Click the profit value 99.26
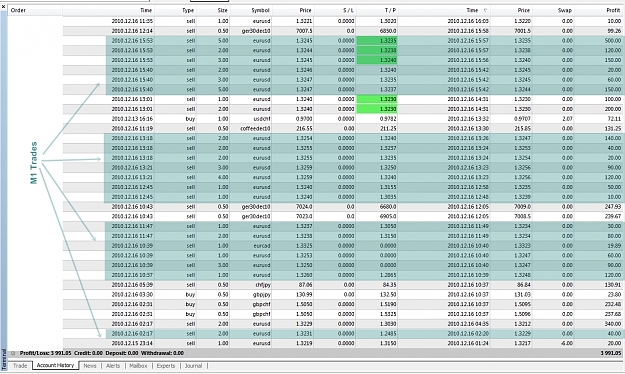 click(614, 31)
